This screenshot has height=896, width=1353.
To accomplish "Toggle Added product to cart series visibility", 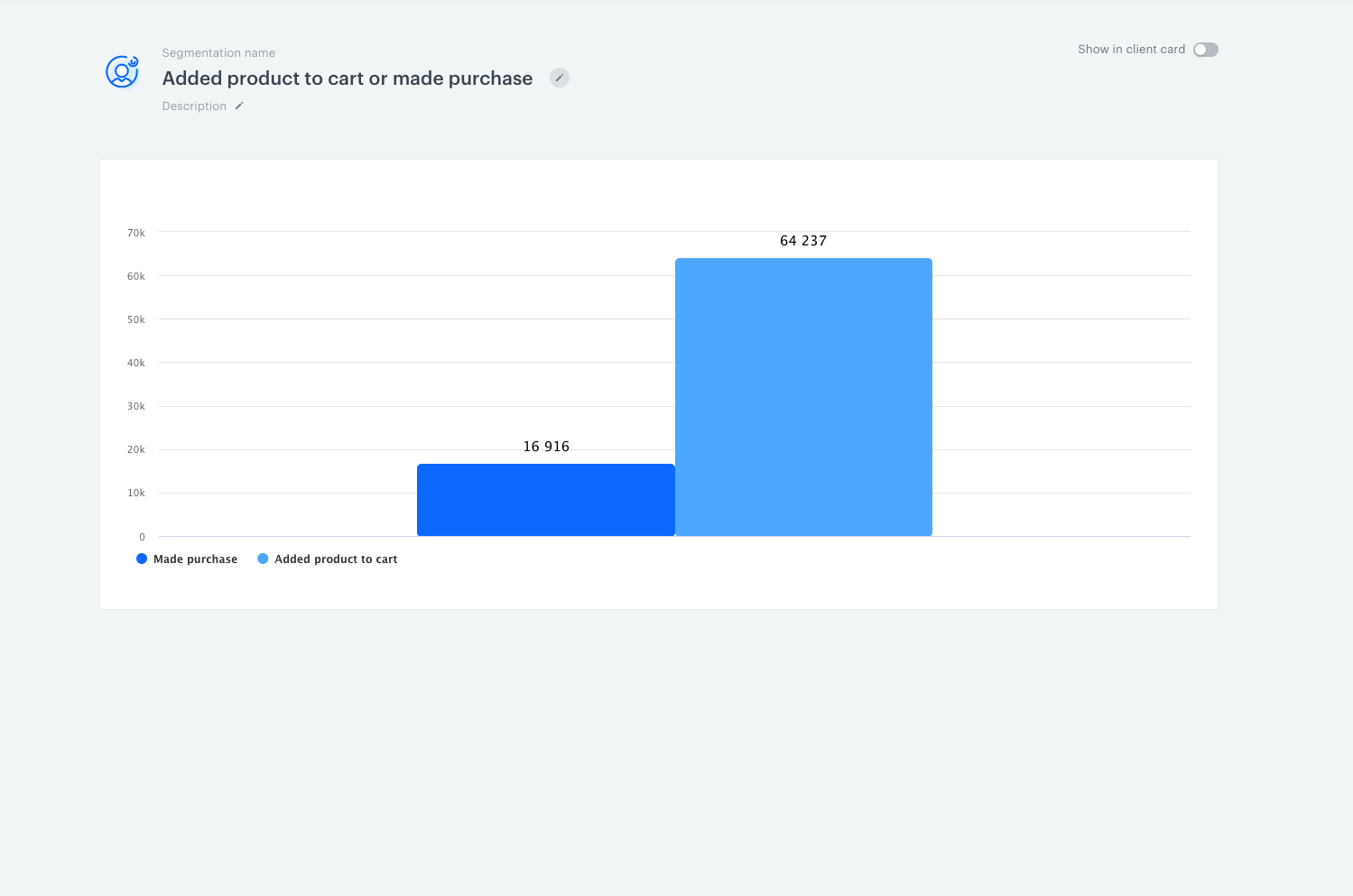I will click(334, 559).
